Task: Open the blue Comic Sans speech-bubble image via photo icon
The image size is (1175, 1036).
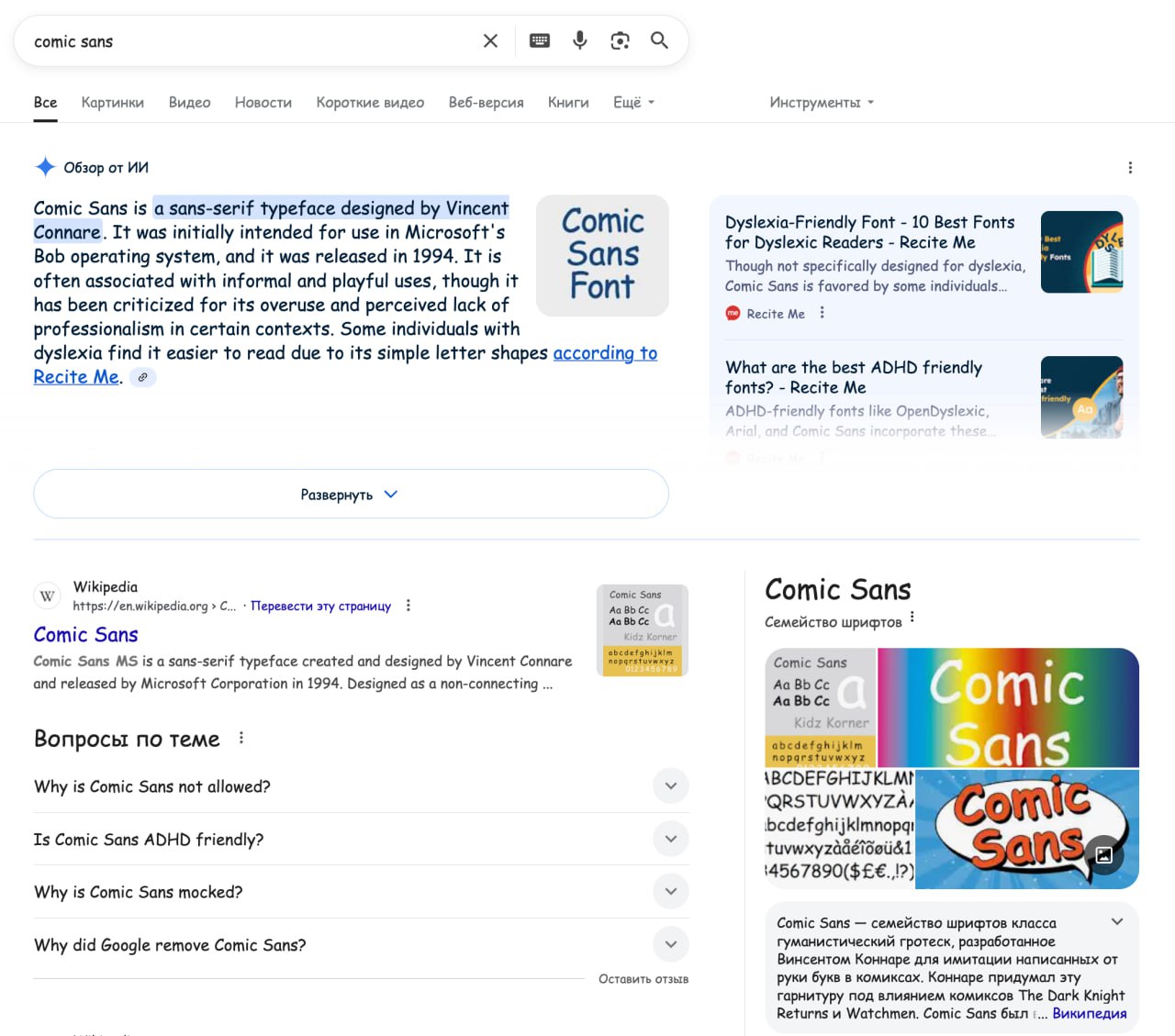Action: tap(1105, 855)
